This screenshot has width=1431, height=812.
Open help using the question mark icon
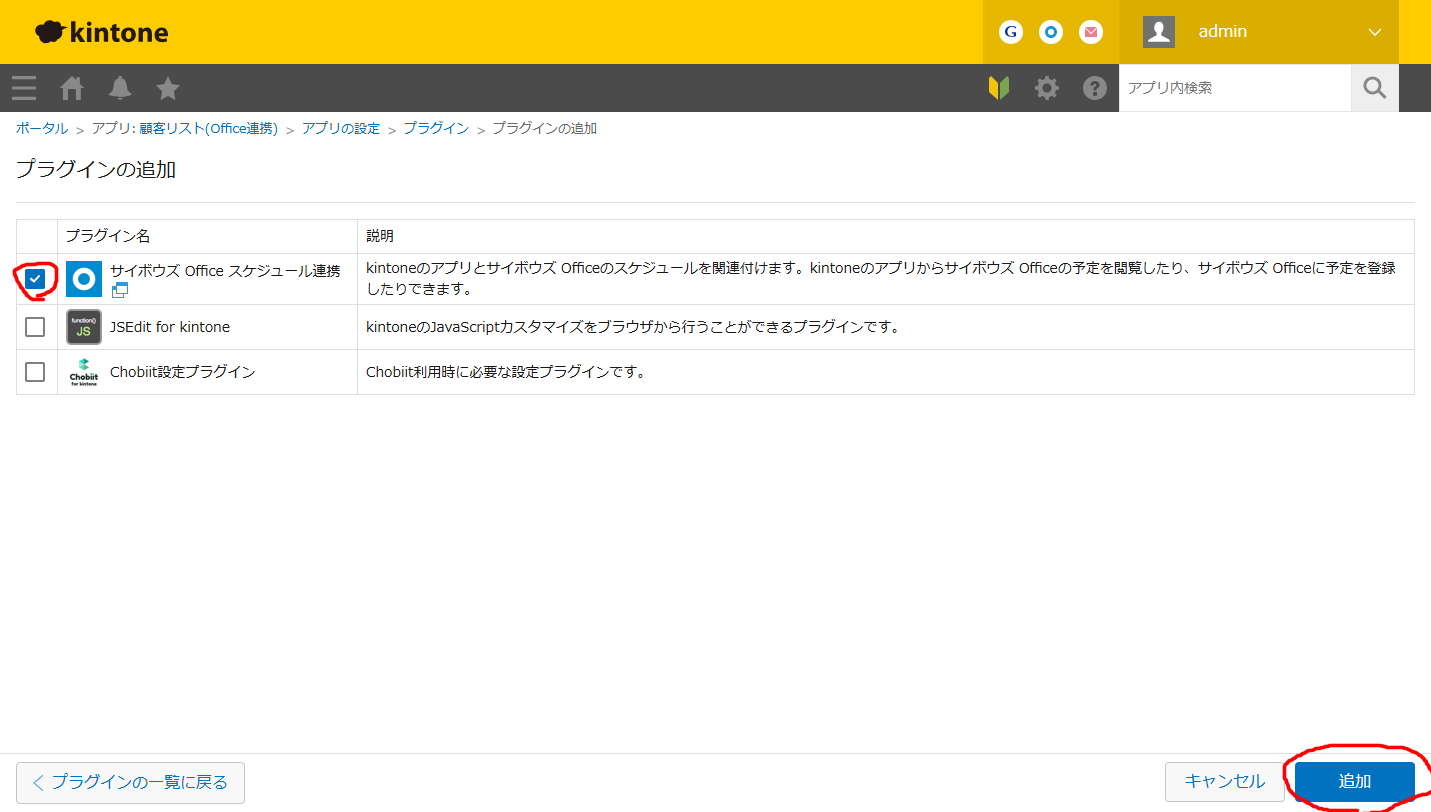(1093, 88)
